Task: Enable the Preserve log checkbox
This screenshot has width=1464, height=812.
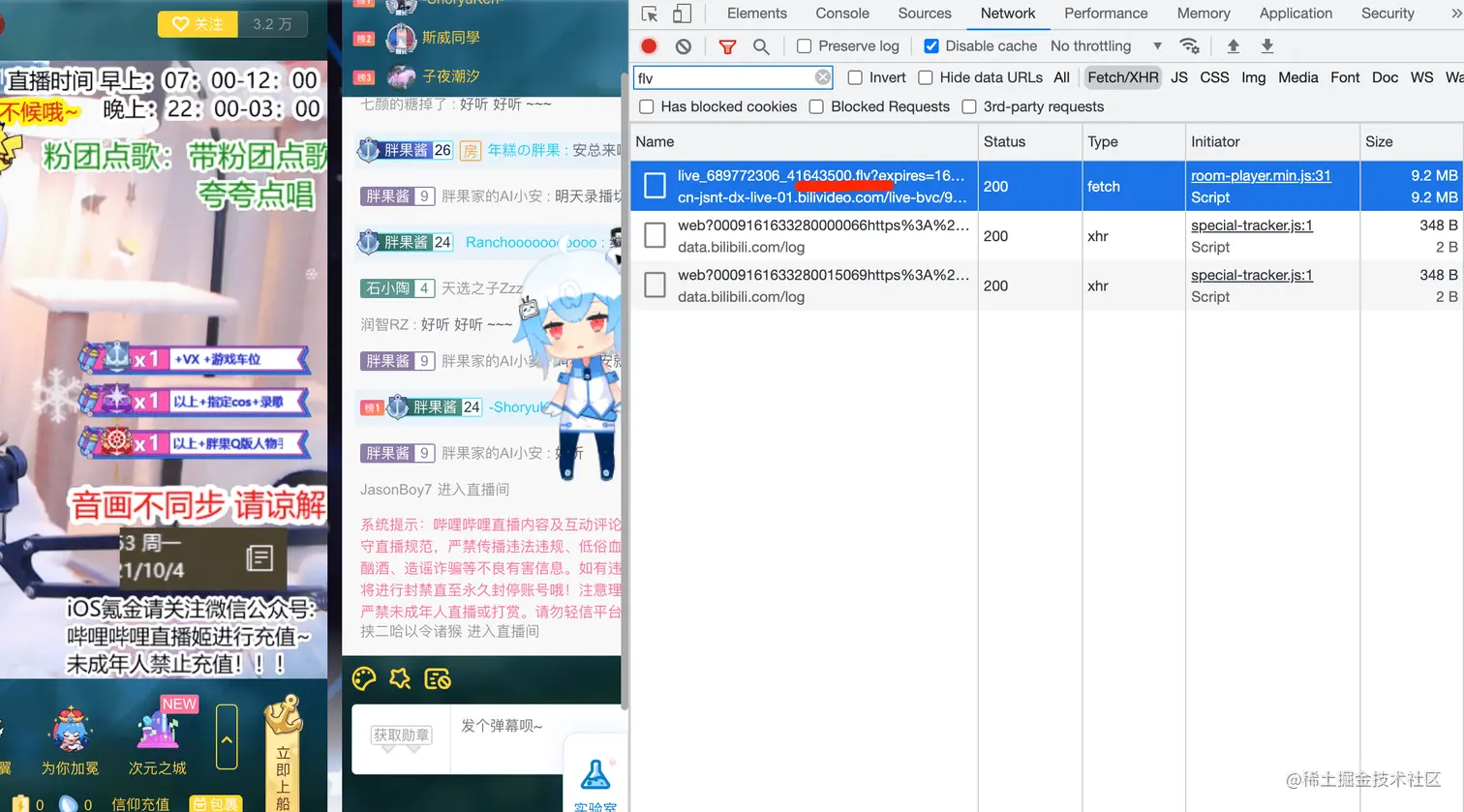Action: click(804, 46)
